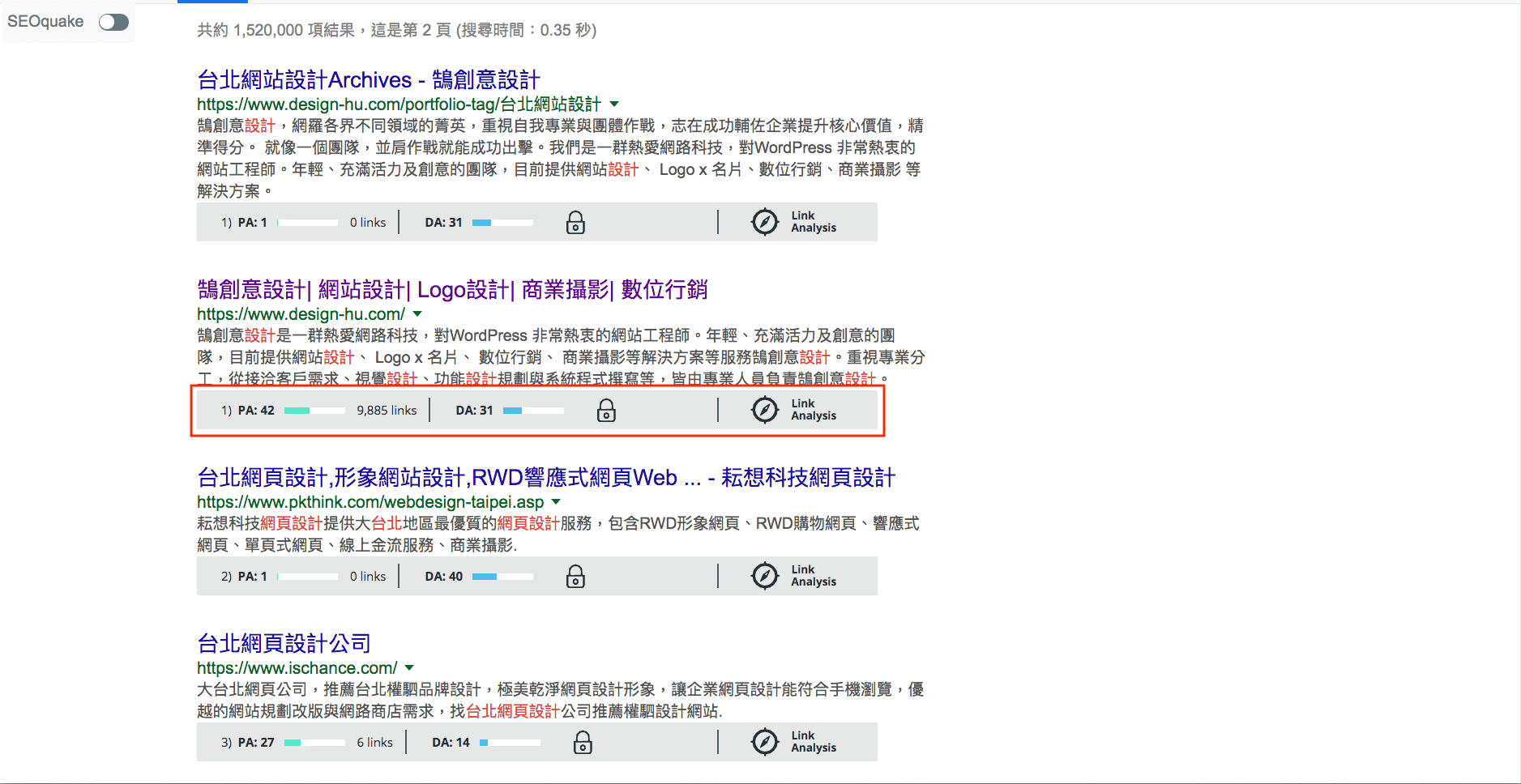Image resolution: width=1521 pixels, height=784 pixels.
Task: Click lock icon in the PA: 42 bar
Action: point(606,410)
